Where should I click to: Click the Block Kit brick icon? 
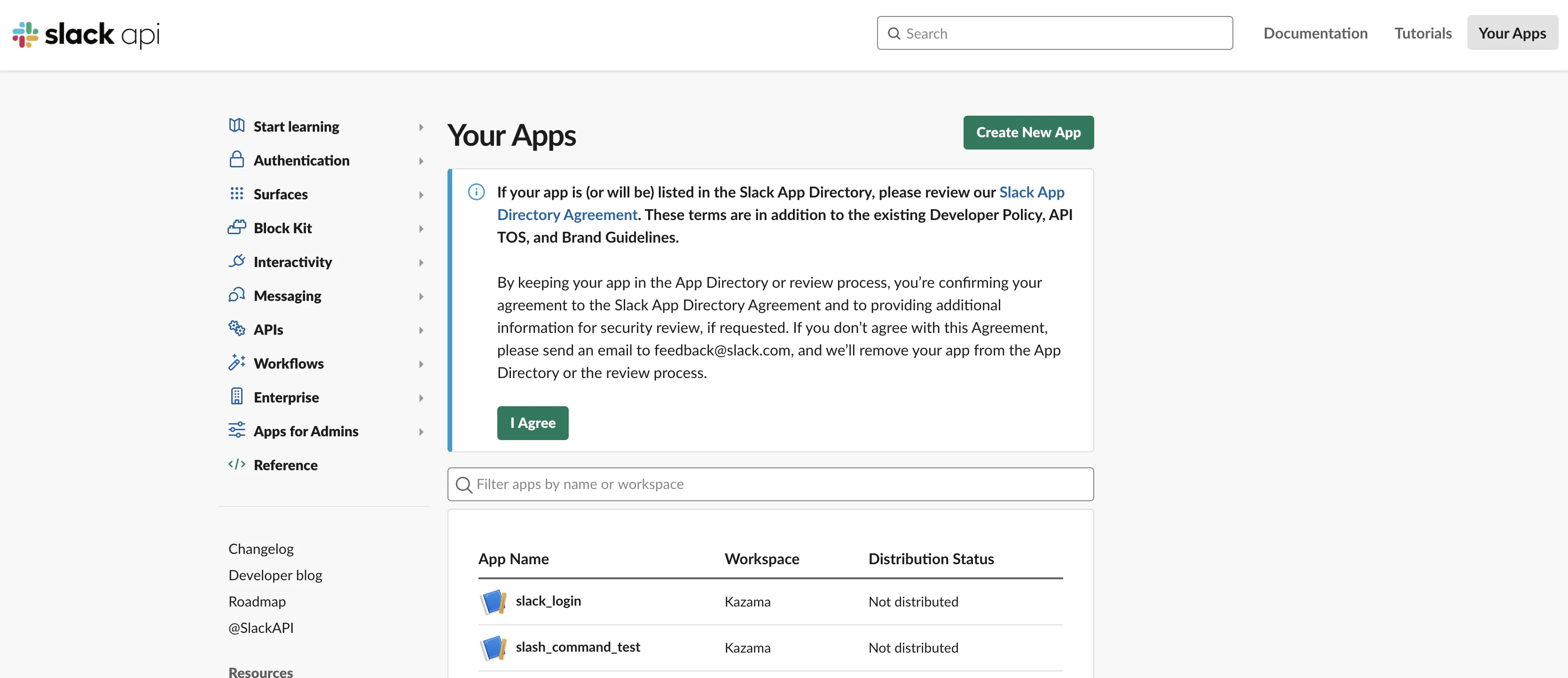point(237,227)
